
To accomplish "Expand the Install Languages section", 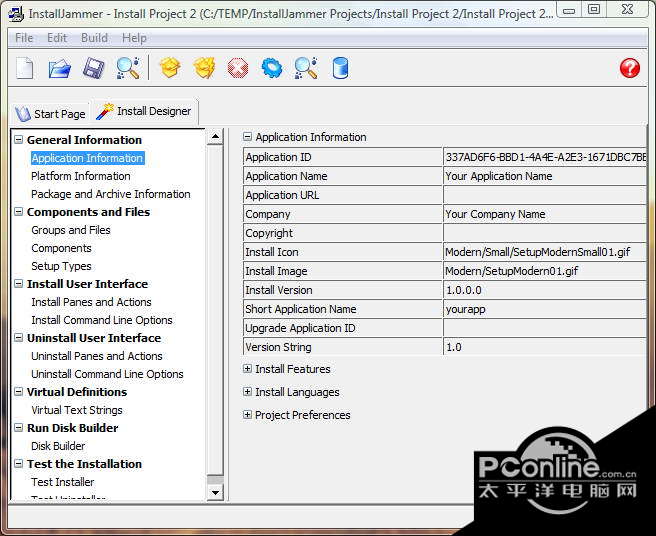I will 248,392.
